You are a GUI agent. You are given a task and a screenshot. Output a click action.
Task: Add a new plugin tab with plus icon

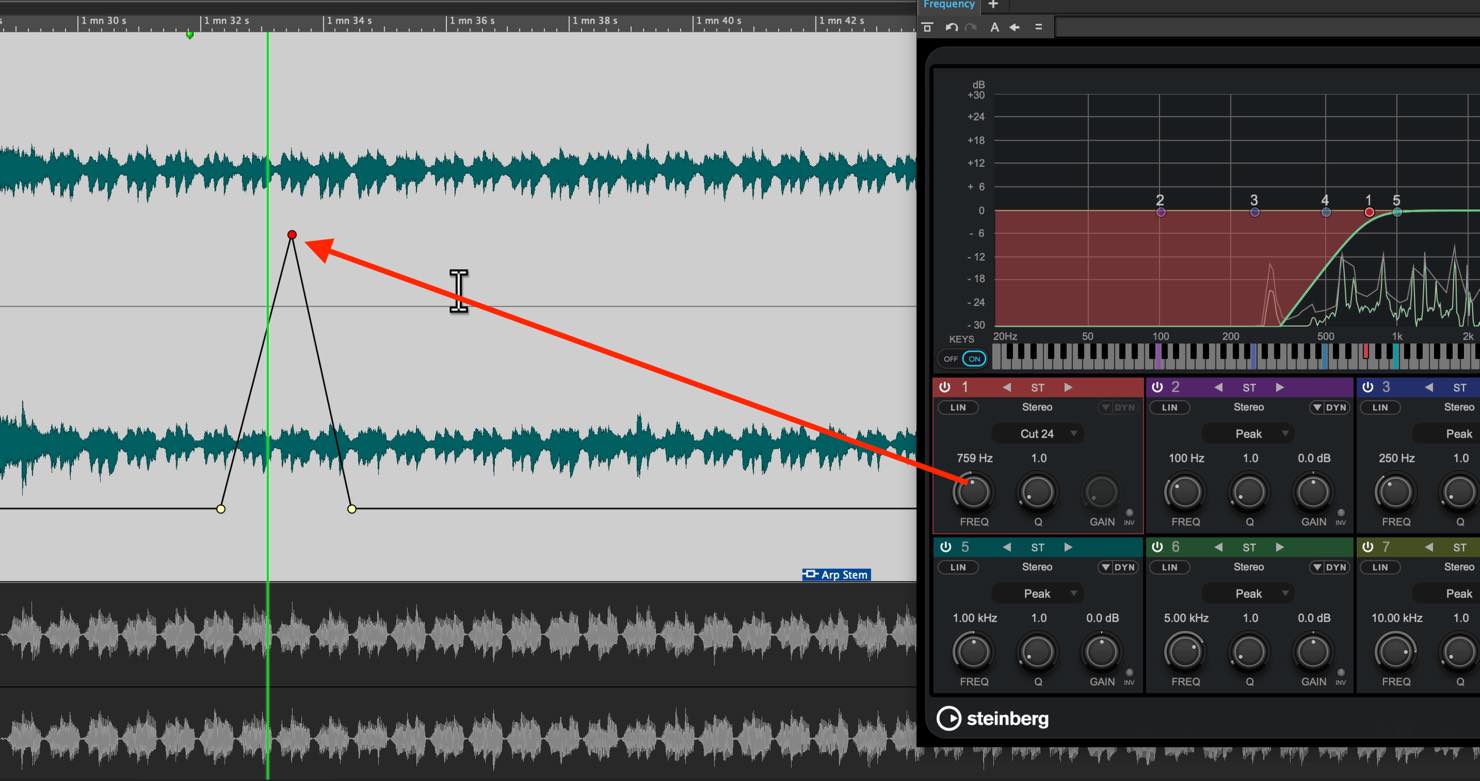pyautogui.click(x=993, y=5)
